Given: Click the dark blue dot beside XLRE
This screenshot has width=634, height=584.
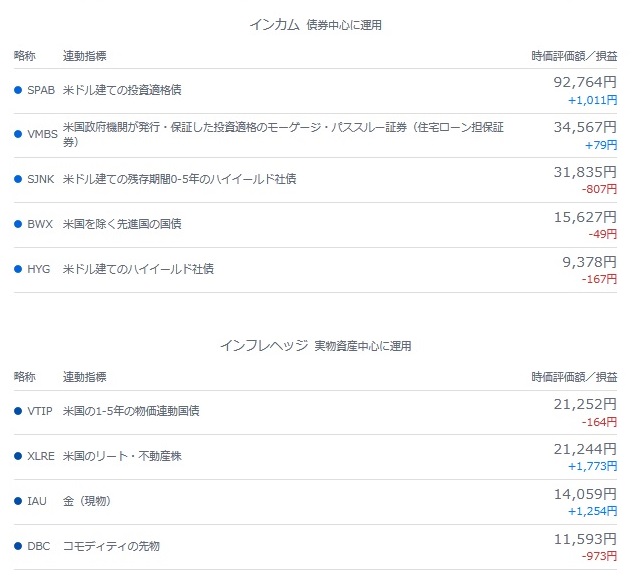Looking at the screenshot, I should click(18, 456).
